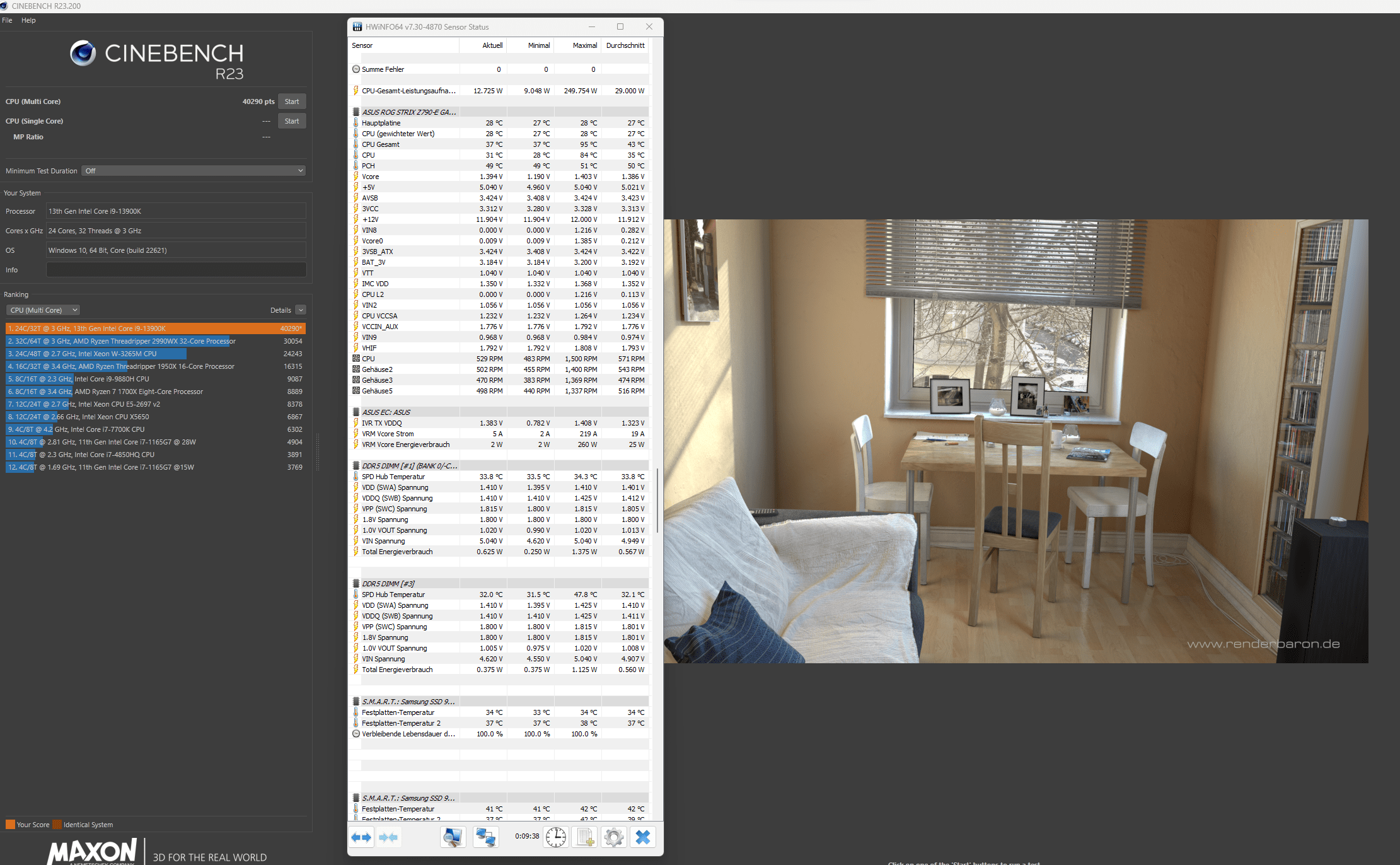This screenshot has width=1400, height=865.
Task: Click the Cores x GHz field
Action: click(x=176, y=231)
